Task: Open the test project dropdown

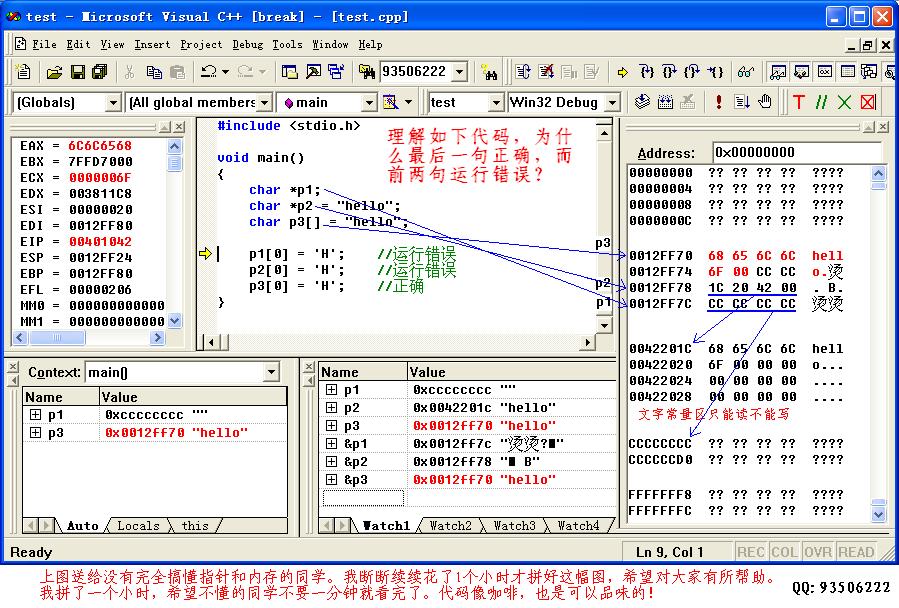Action: pos(497,103)
